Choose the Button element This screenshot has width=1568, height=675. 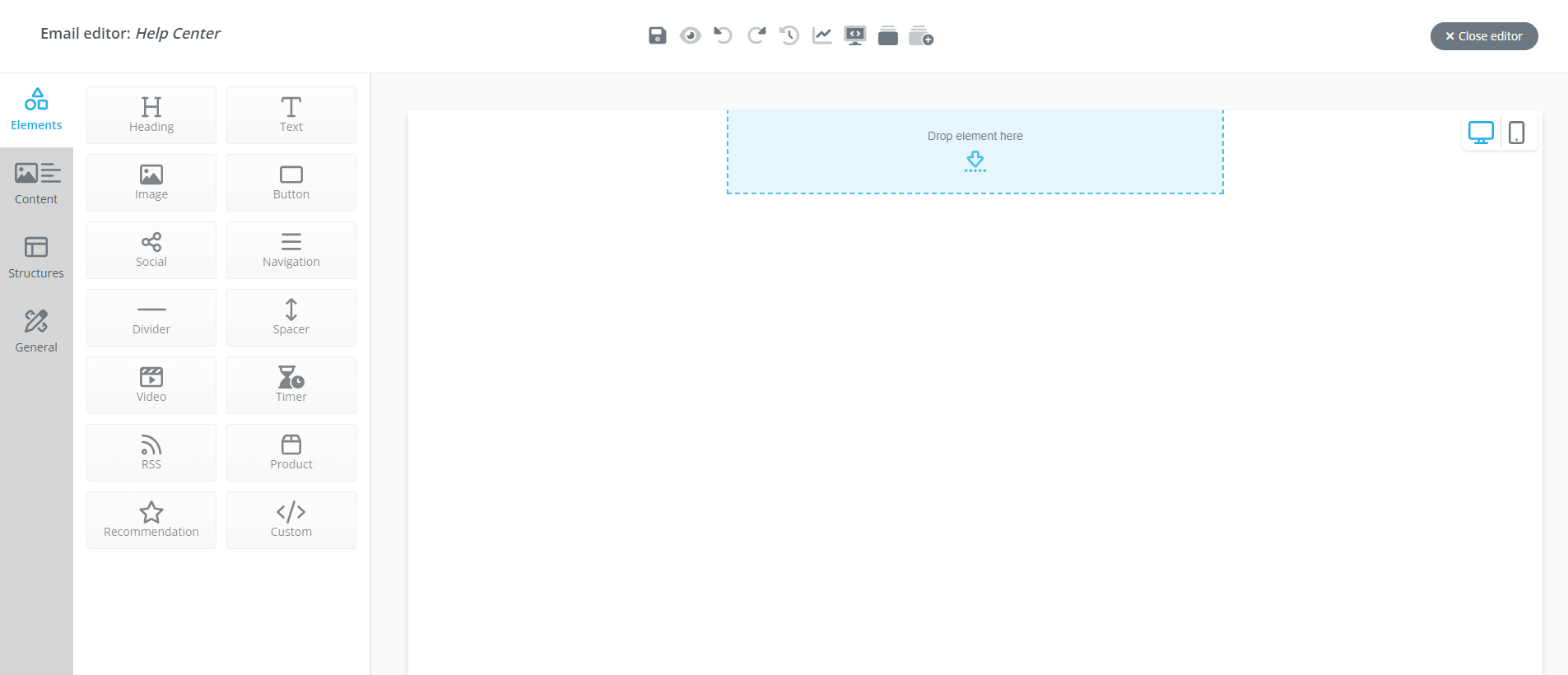pyautogui.click(x=291, y=183)
